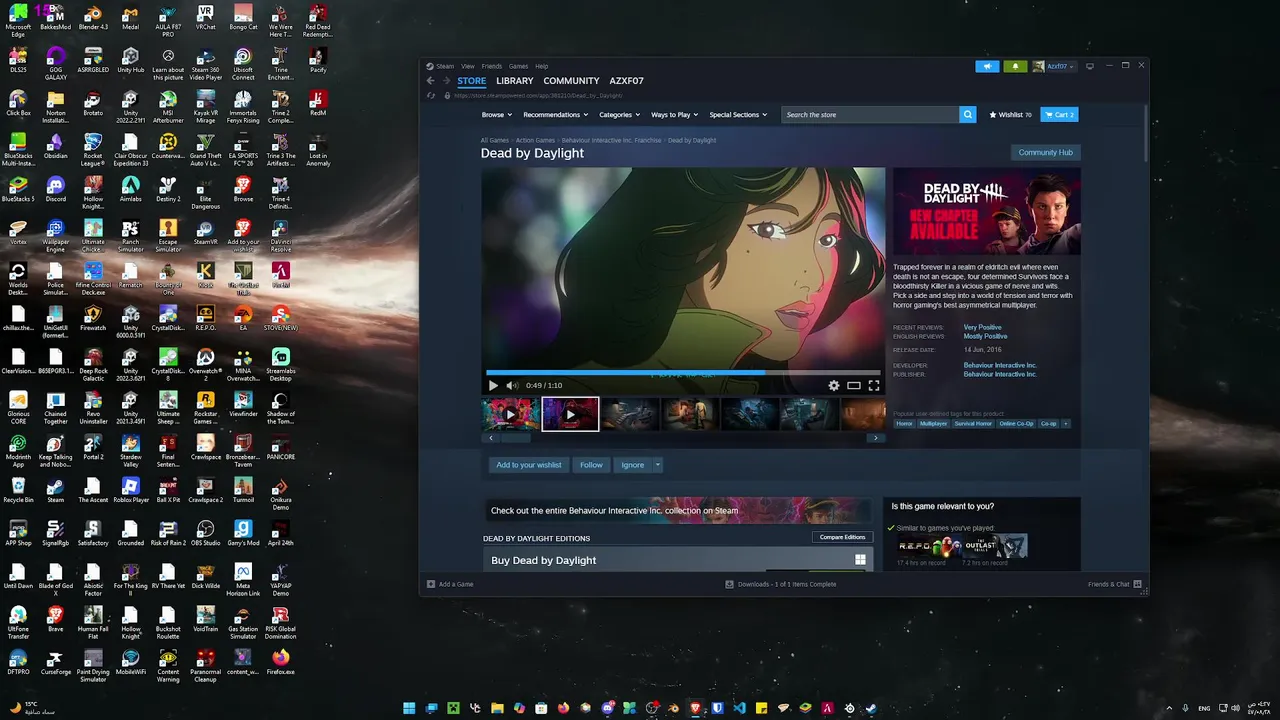Open Discord desktop shortcut
Image resolution: width=1280 pixels, height=720 pixels.
55,189
